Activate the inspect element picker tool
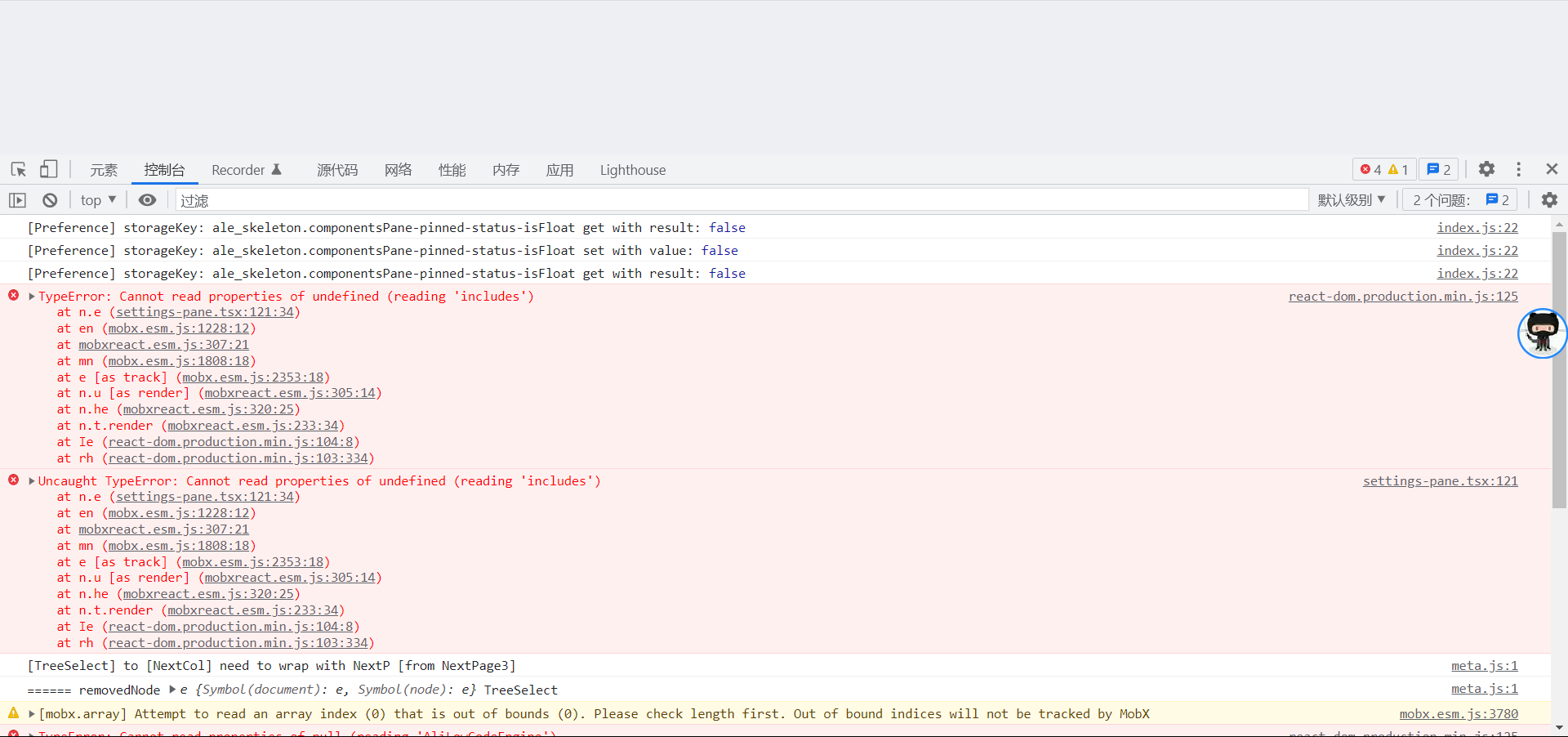 [18, 169]
